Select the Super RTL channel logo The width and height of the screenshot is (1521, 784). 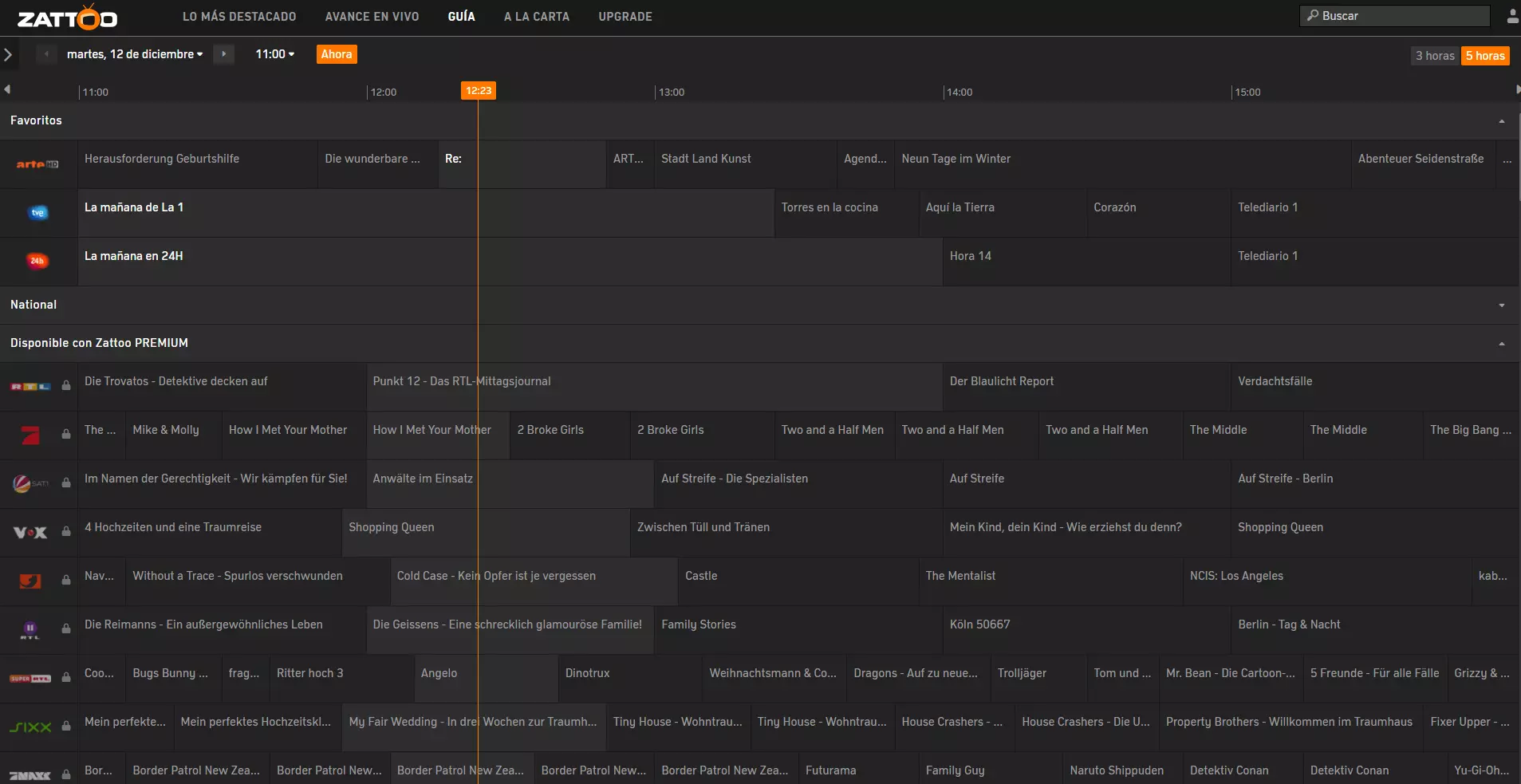pyautogui.click(x=30, y=679)
